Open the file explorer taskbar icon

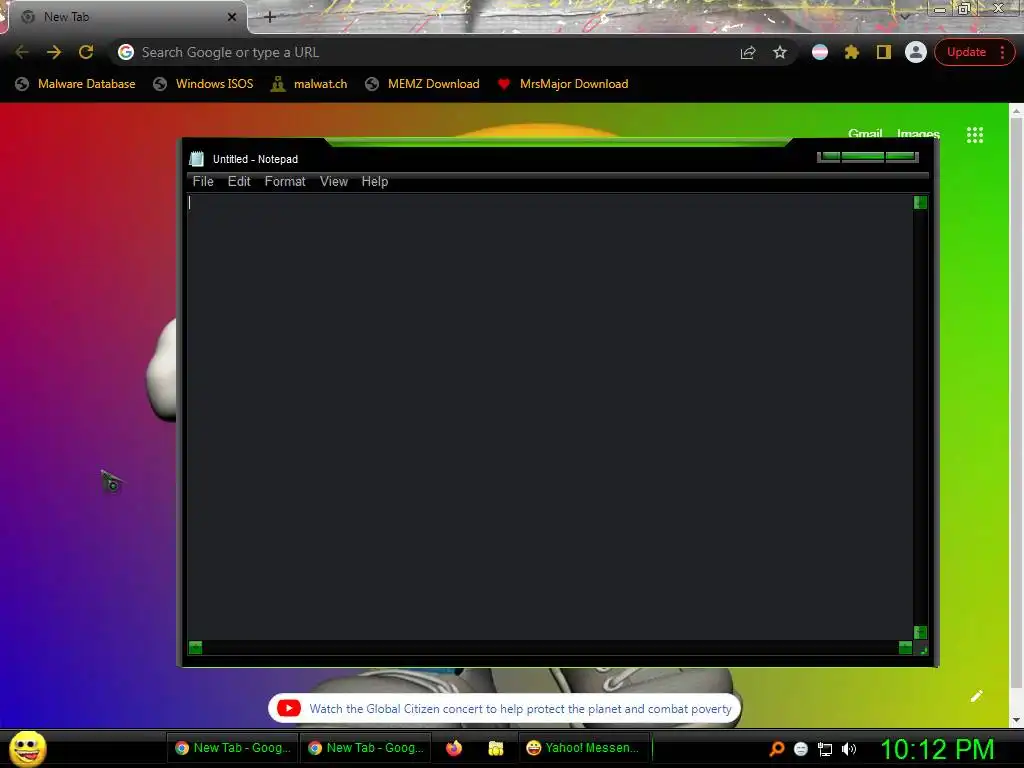[496, 748]
